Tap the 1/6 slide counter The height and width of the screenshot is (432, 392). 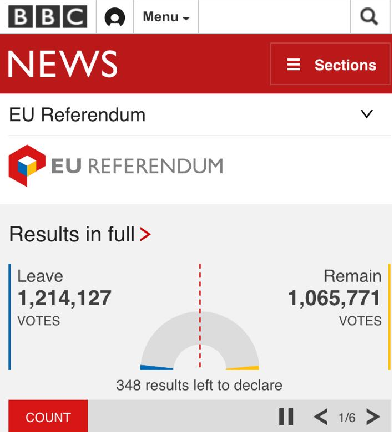(x=347, y=417)
